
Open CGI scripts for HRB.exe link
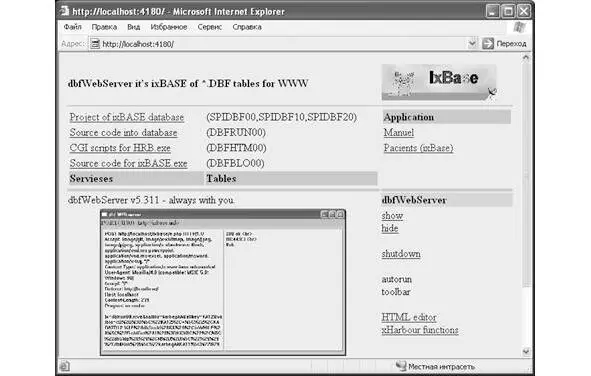[120, 148]
